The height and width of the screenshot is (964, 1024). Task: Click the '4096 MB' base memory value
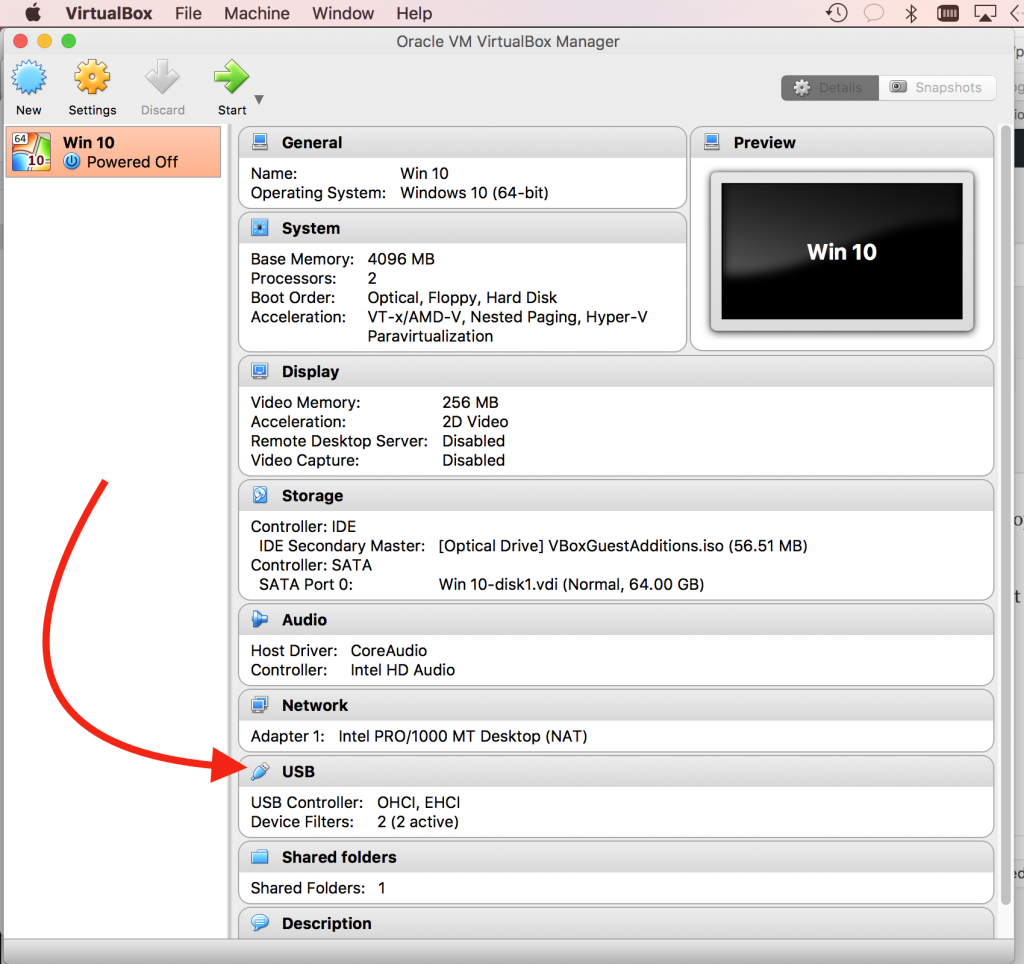coord(401,259)
